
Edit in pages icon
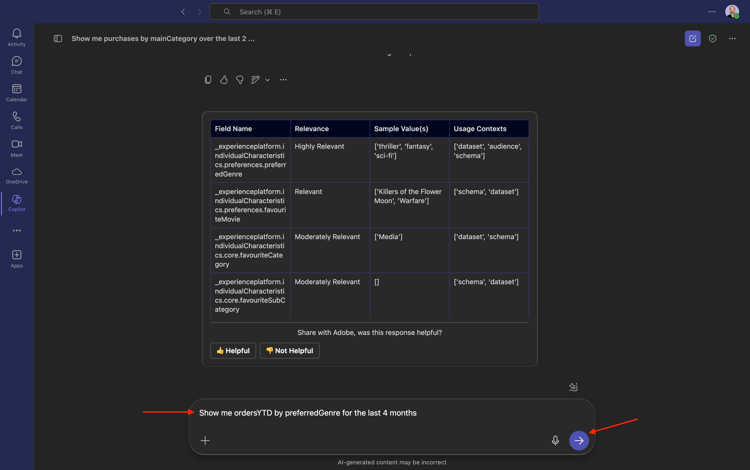tap(255, 80)
